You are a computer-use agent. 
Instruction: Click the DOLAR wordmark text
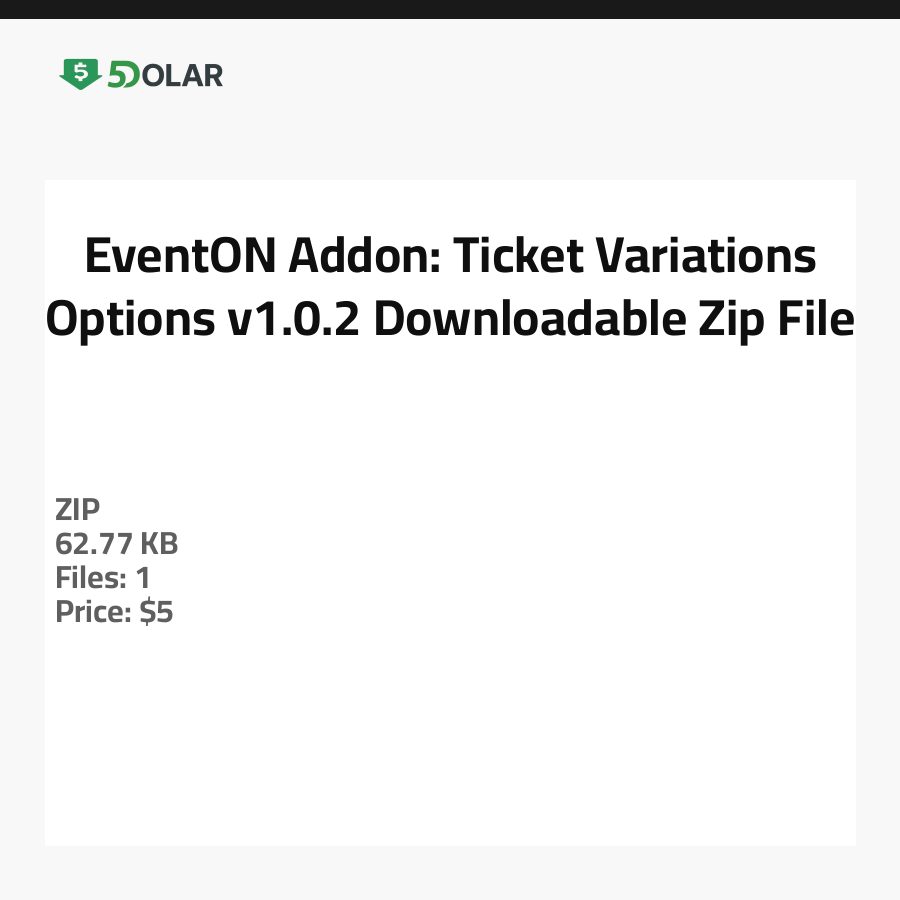[180, 75]
